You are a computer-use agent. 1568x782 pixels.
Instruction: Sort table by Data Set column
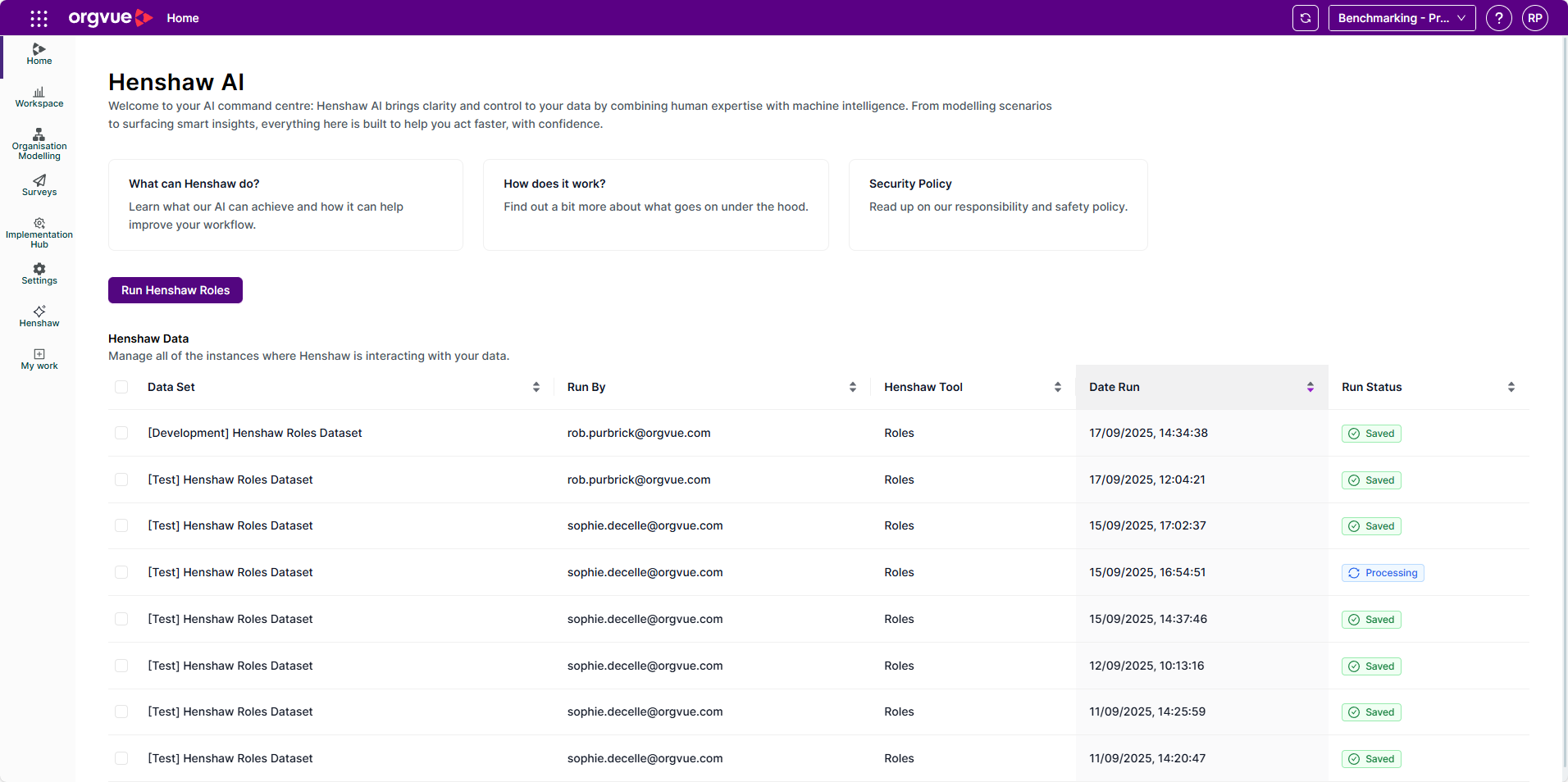(536, 387)
